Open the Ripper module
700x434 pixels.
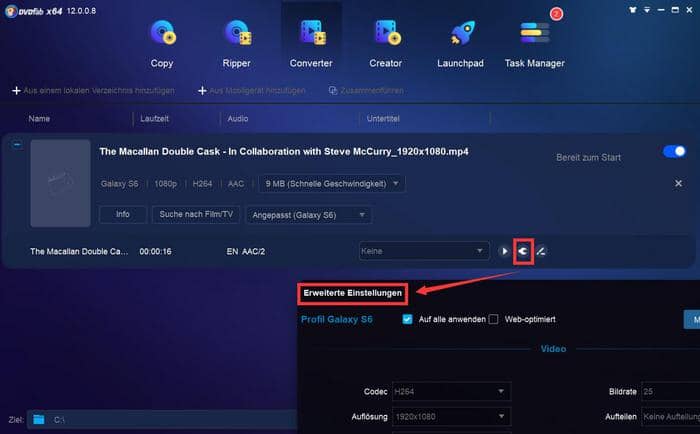[237, 44]
